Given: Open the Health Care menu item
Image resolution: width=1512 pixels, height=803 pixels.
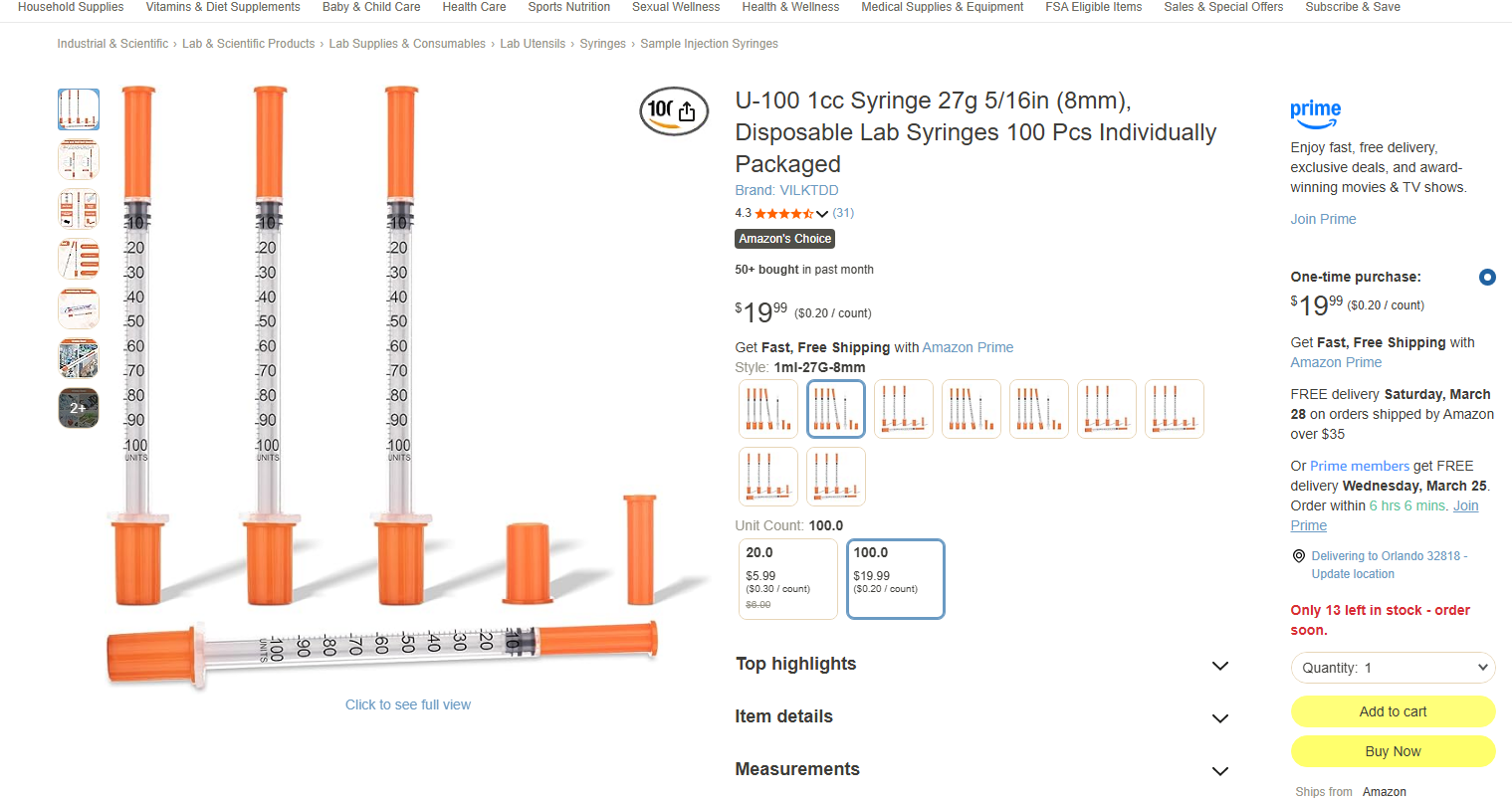Looking at the screenshot, I should tap(474, 7).
